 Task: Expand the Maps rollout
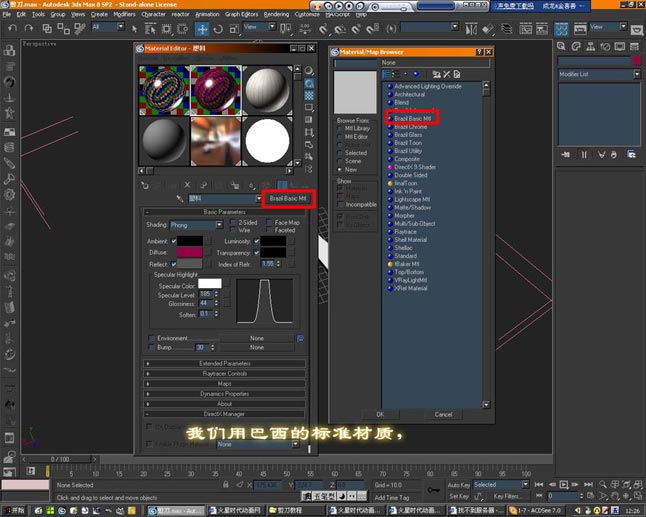225,384
